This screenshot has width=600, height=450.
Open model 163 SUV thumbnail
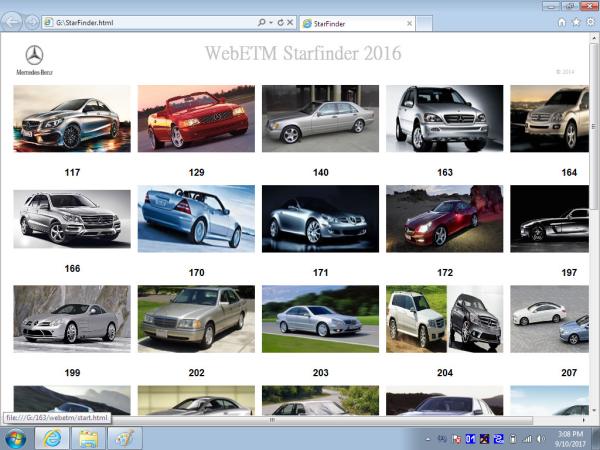coord(445,119)
